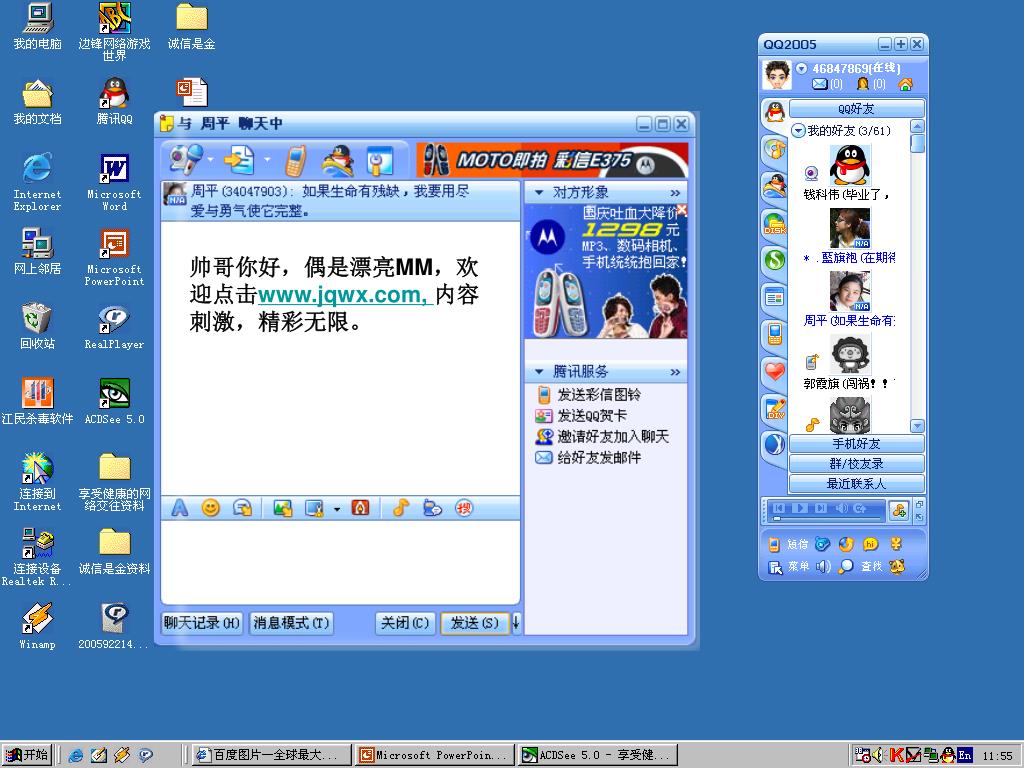1024x768 pixels.
Task: Open the video chat options arrow
Action: click(210, 159)
